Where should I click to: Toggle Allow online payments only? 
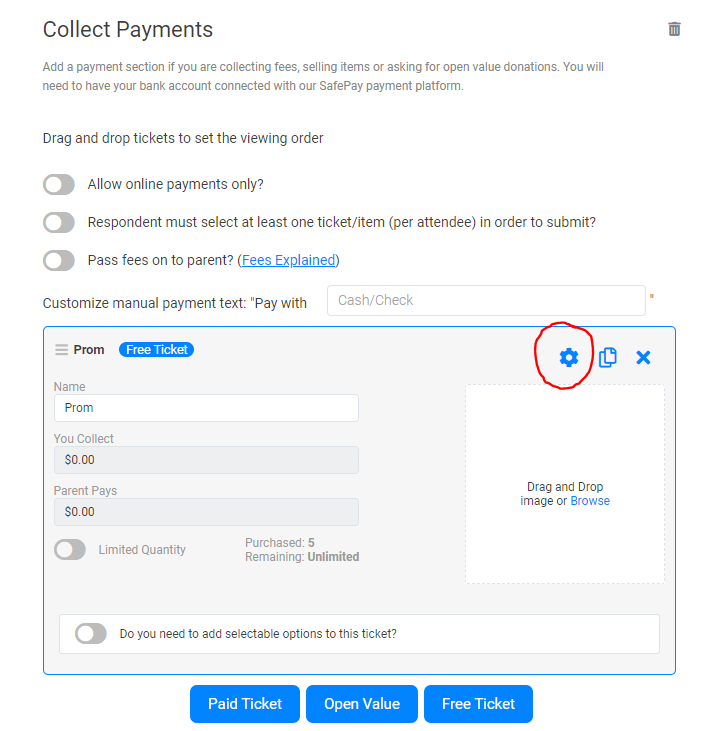tap(59, 184)
